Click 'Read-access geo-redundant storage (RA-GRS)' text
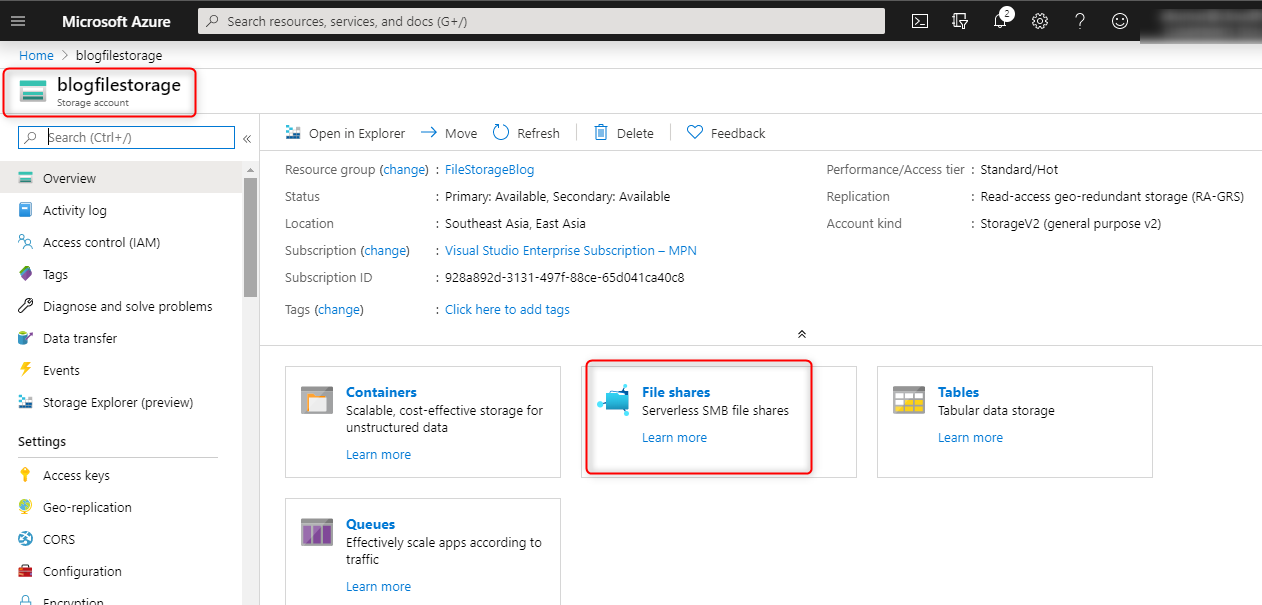The image size is (1262, 605). 1112,197
